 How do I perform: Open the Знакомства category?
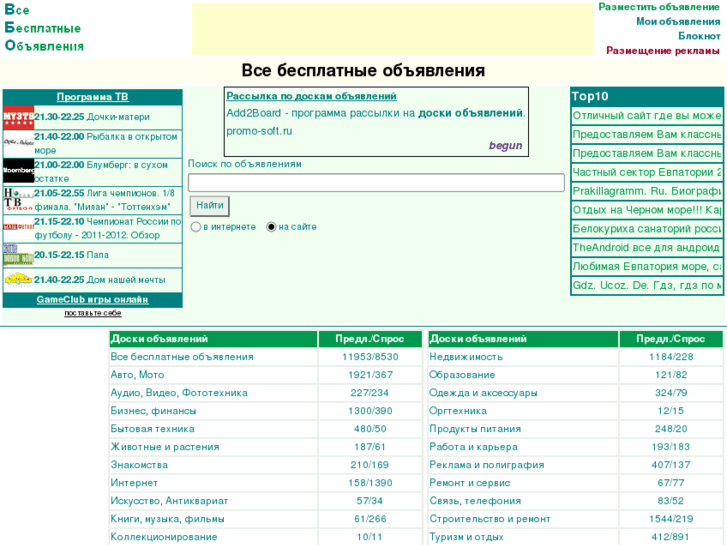click(x=139, y=465)
